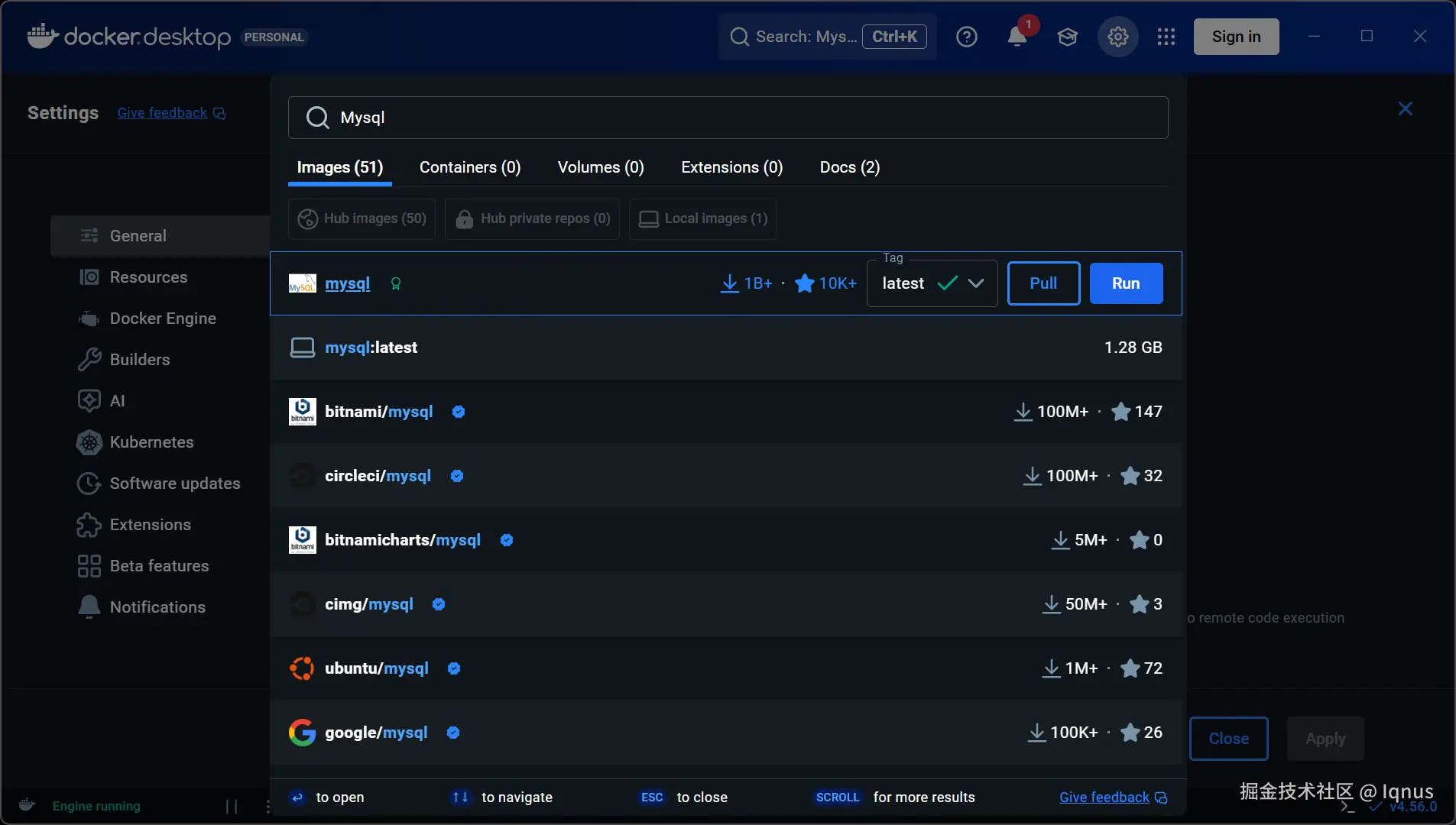Pull the mysql image
Image resolution: width=1456 pixels, height=825 pixels.
click(1043, 283)
